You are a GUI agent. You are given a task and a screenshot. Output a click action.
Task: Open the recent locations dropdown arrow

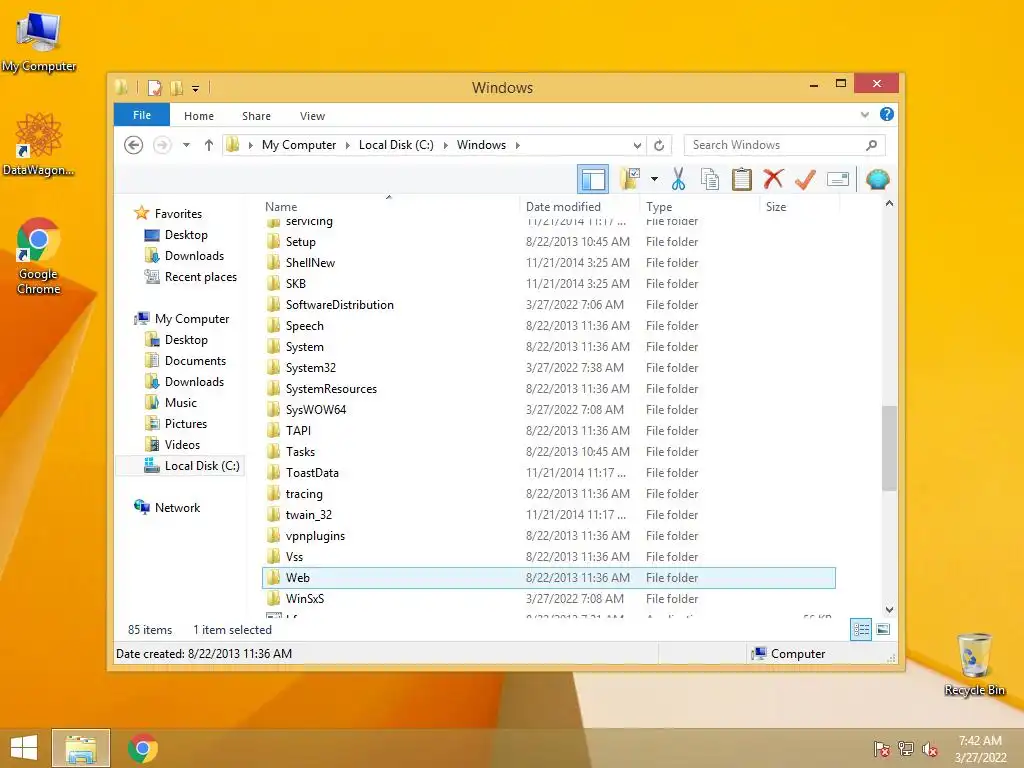pyautogui.click(x=186, y=145)
